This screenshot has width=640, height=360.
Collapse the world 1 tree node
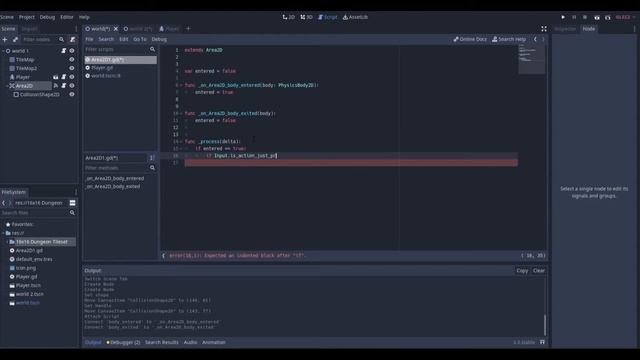point(3,51)
